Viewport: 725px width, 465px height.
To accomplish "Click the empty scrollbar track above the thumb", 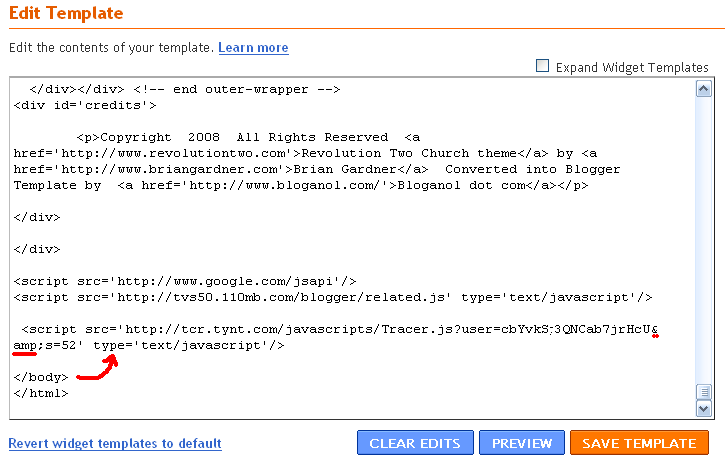I will click(704, 240).
